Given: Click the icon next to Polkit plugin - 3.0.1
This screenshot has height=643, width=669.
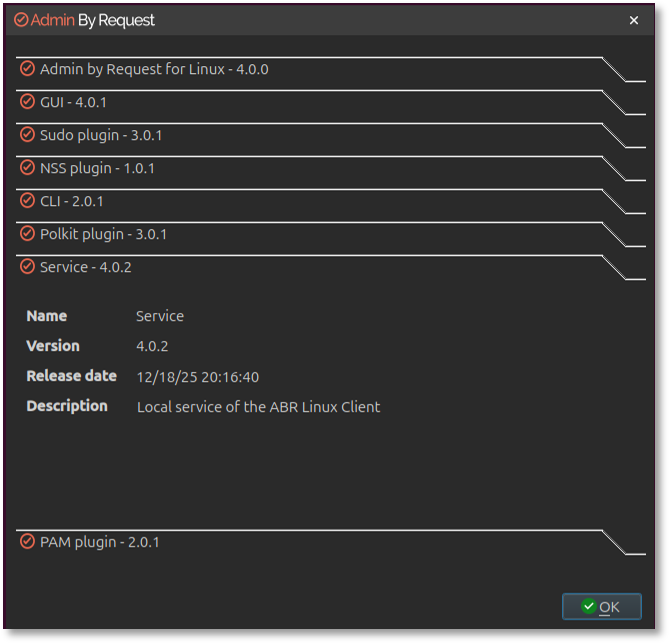Looking at the screenshot, I should [27, 234].
